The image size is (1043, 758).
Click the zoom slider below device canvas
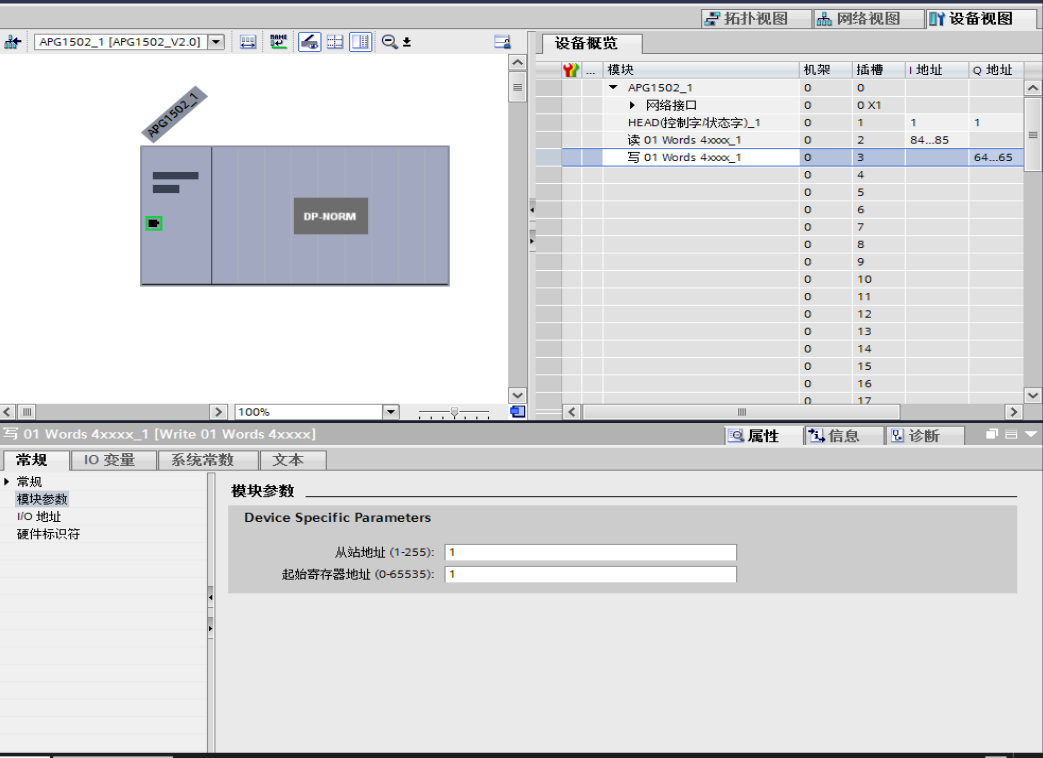tap(455, 412)
